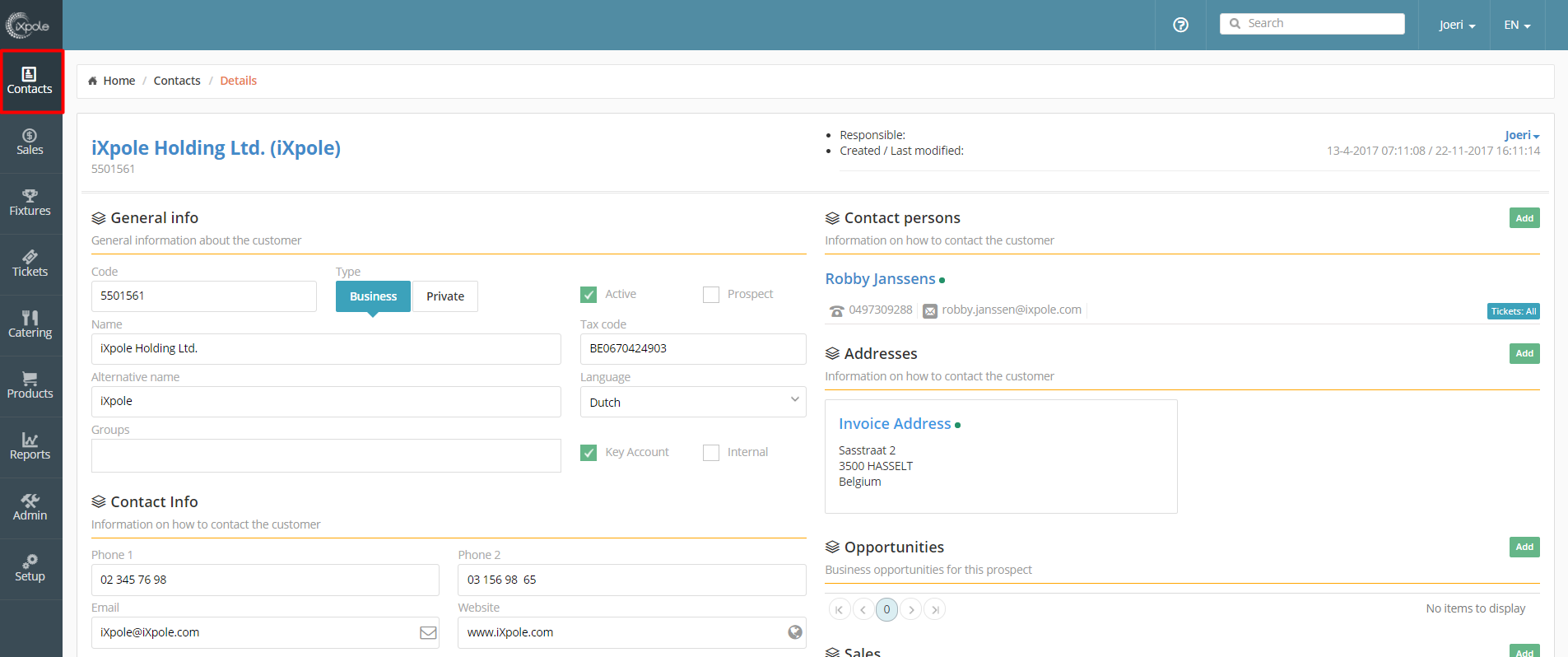
Task: Select the Business type option
Action: (x=373, y=296)
